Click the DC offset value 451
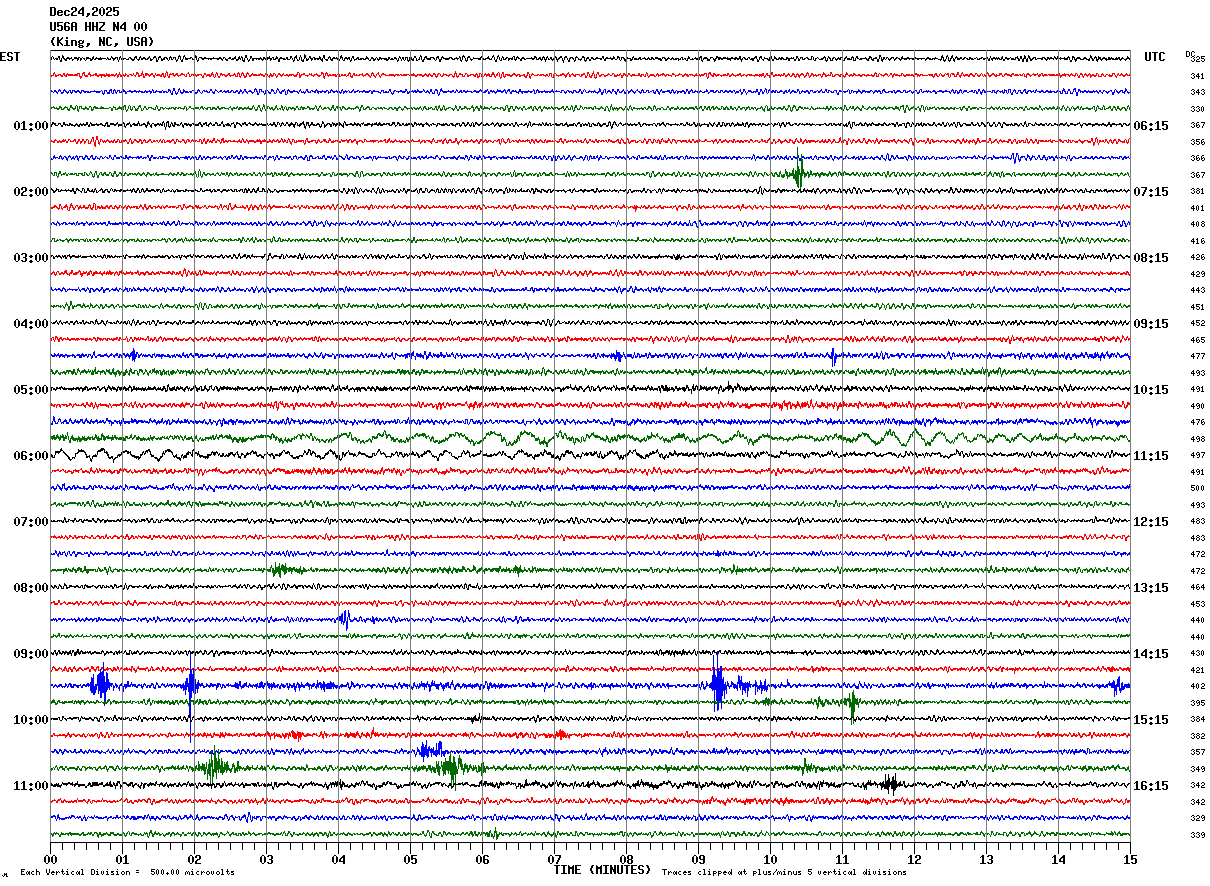Viewport: 1210px width, 886px height. point(1198,307)
